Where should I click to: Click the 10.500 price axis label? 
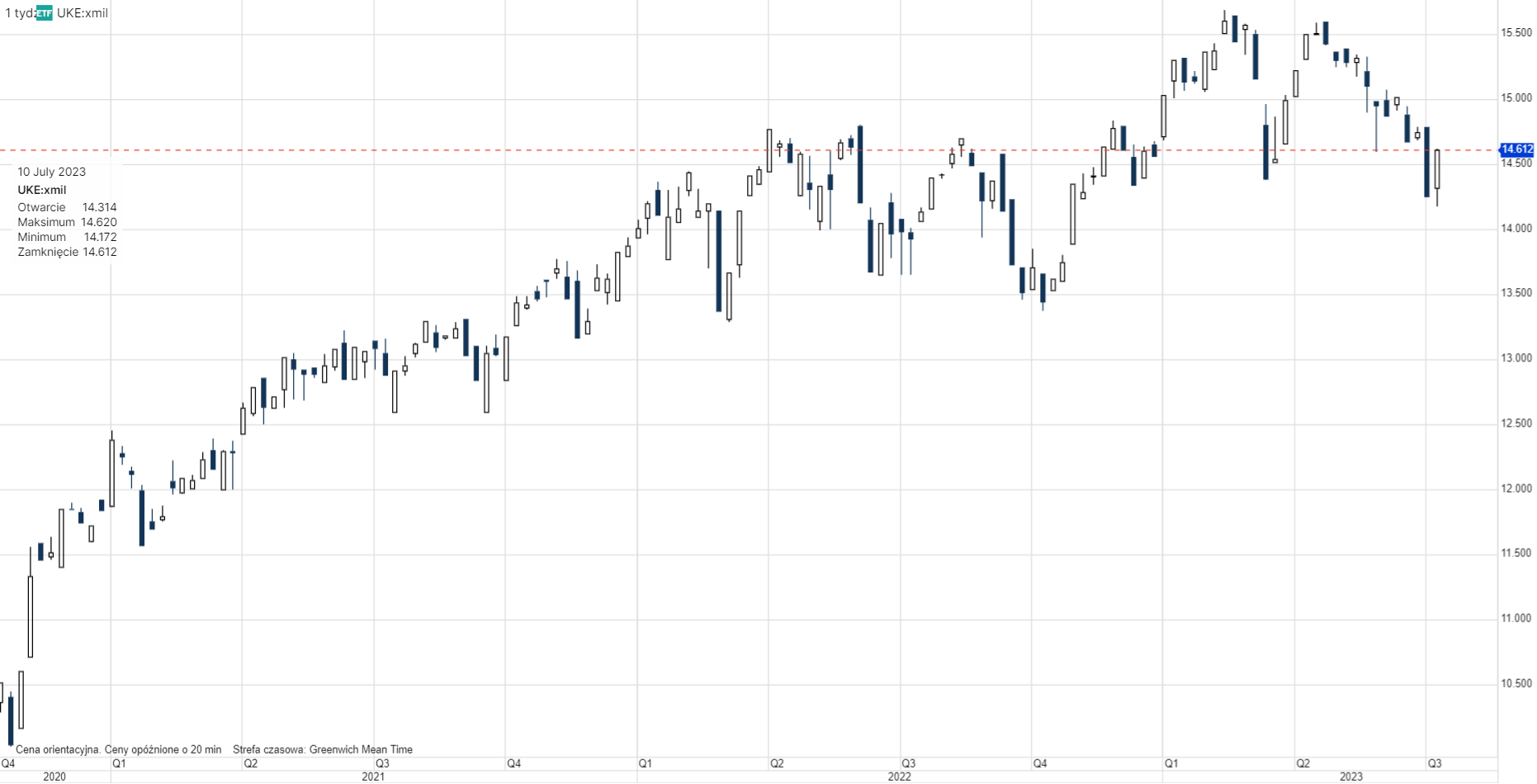(1516, 683)
